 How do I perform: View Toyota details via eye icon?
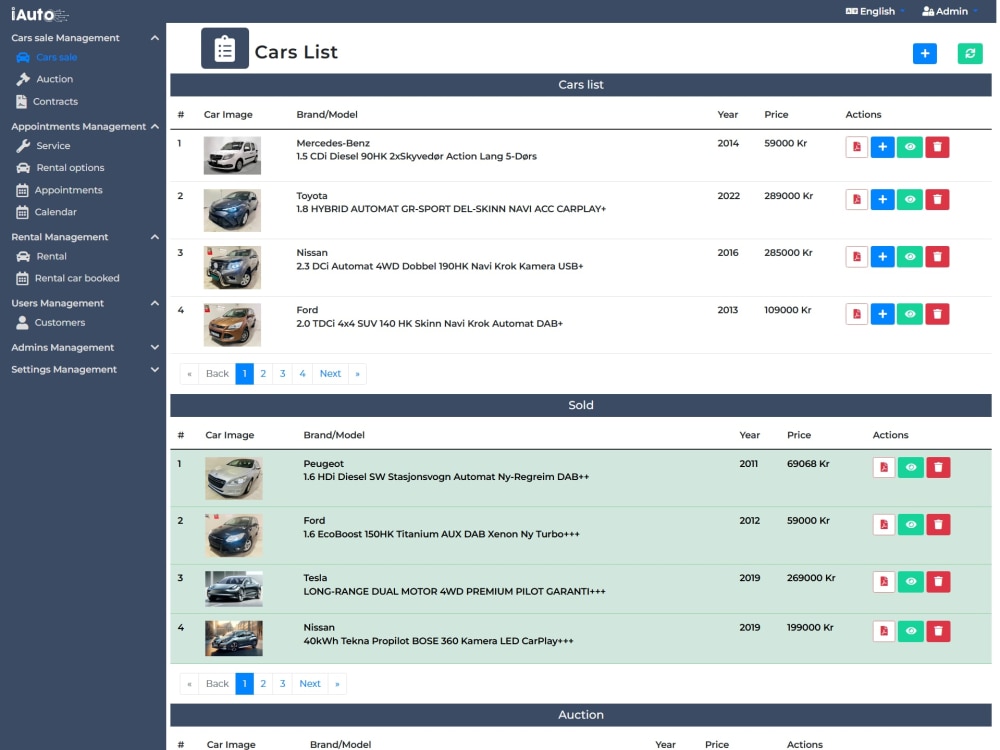pos(909,200)
